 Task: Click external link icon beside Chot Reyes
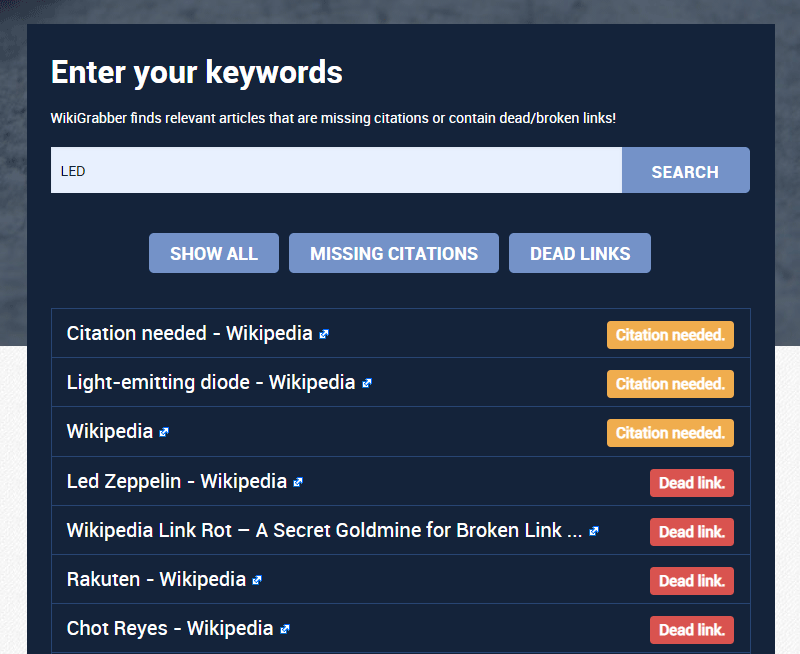click(x=285, y=629)
